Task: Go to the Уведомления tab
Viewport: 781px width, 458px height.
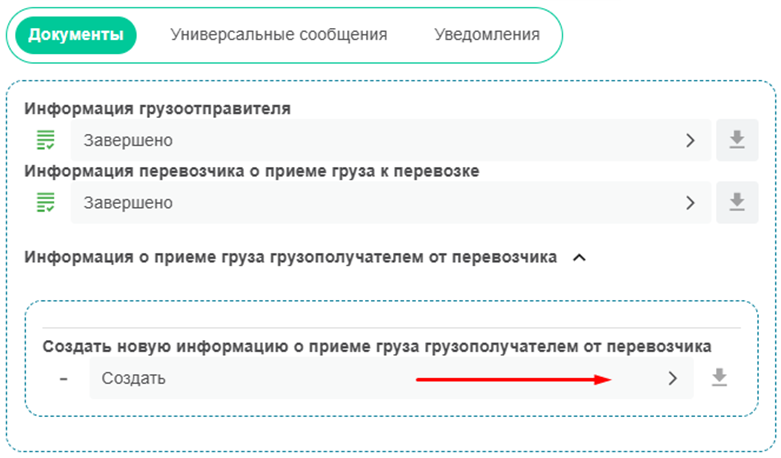Action: click(487, 35)
